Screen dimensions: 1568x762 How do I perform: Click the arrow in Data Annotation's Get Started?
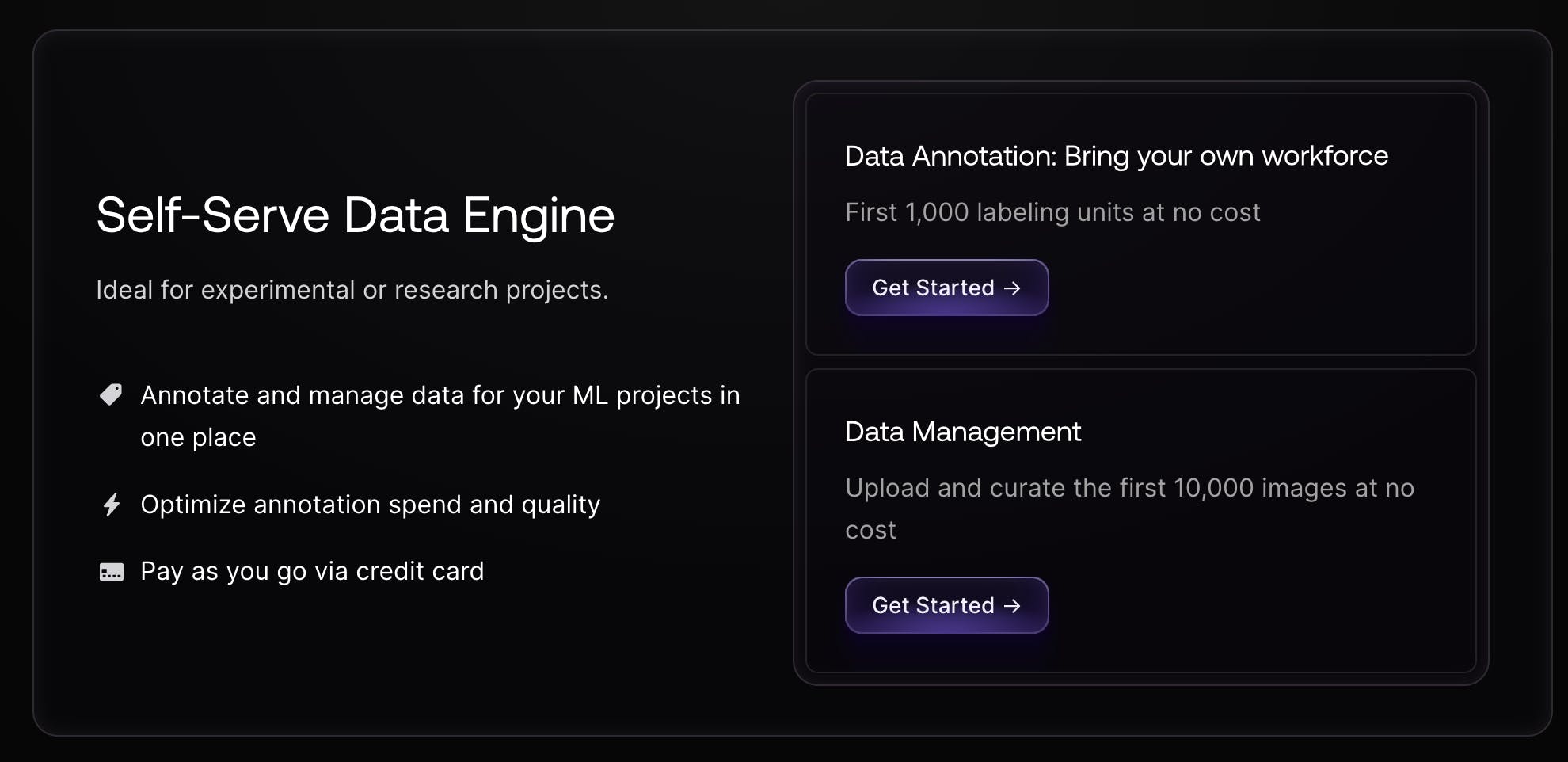coord(1012,288)
